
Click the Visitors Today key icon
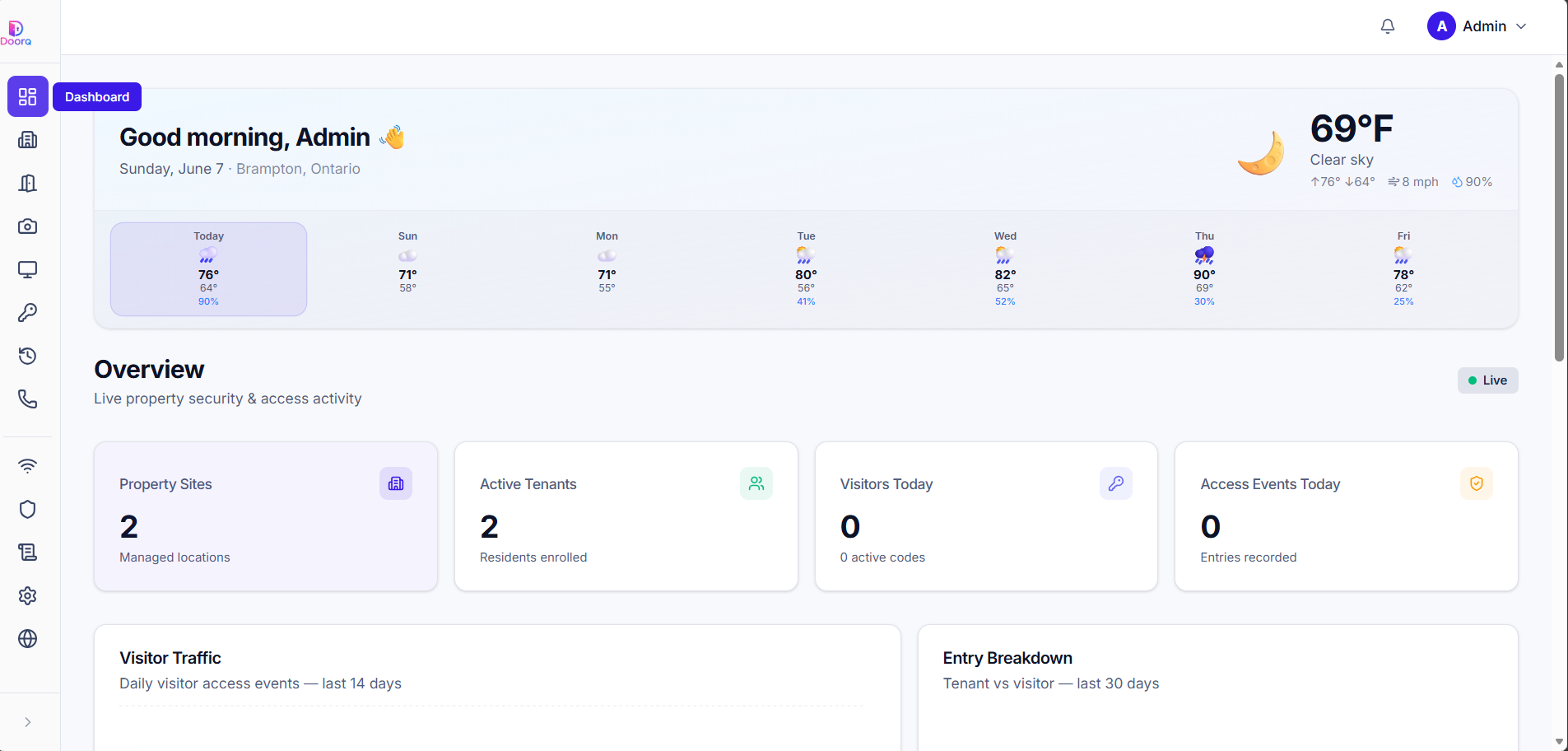1116,483
